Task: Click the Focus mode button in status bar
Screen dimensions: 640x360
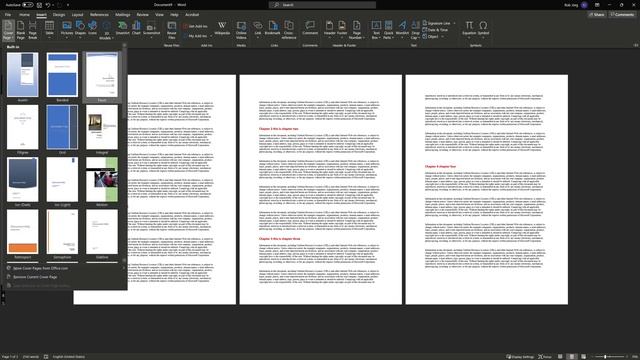Action: tap(545, 357)
